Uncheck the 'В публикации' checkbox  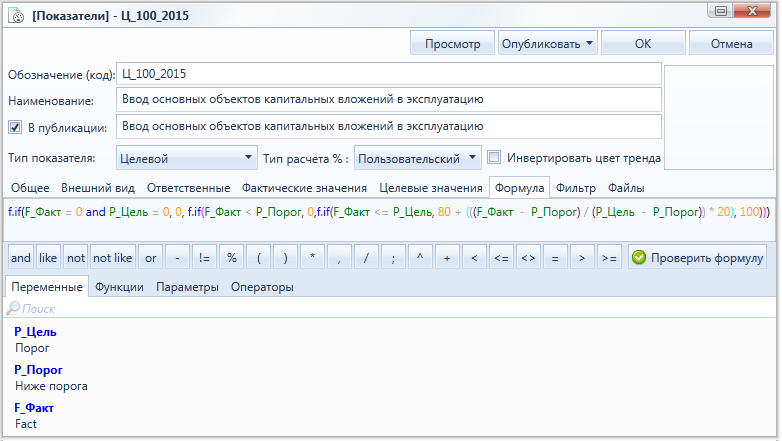[15, 127]
